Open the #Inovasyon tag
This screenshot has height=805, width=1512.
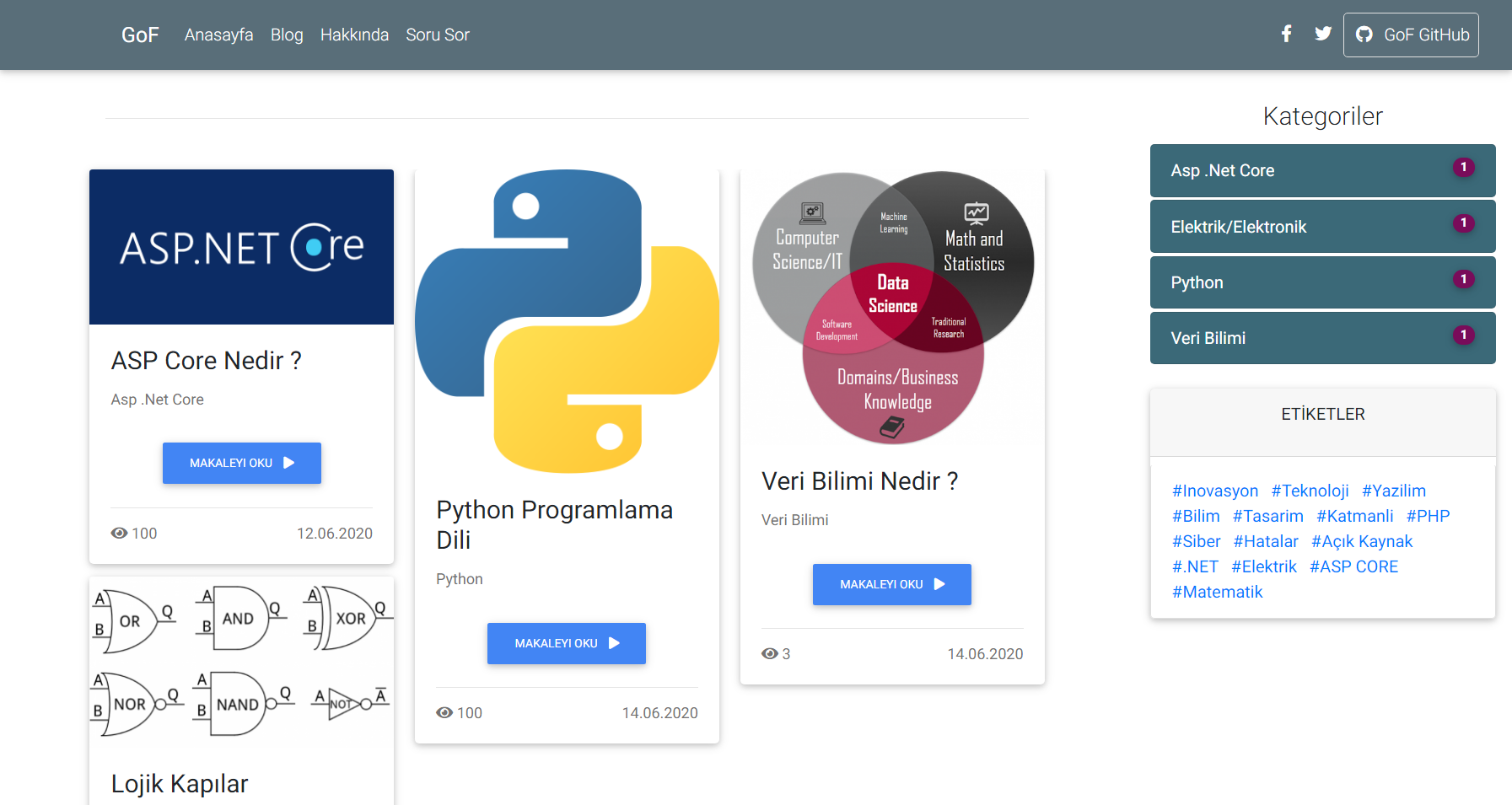(1215, 491)
